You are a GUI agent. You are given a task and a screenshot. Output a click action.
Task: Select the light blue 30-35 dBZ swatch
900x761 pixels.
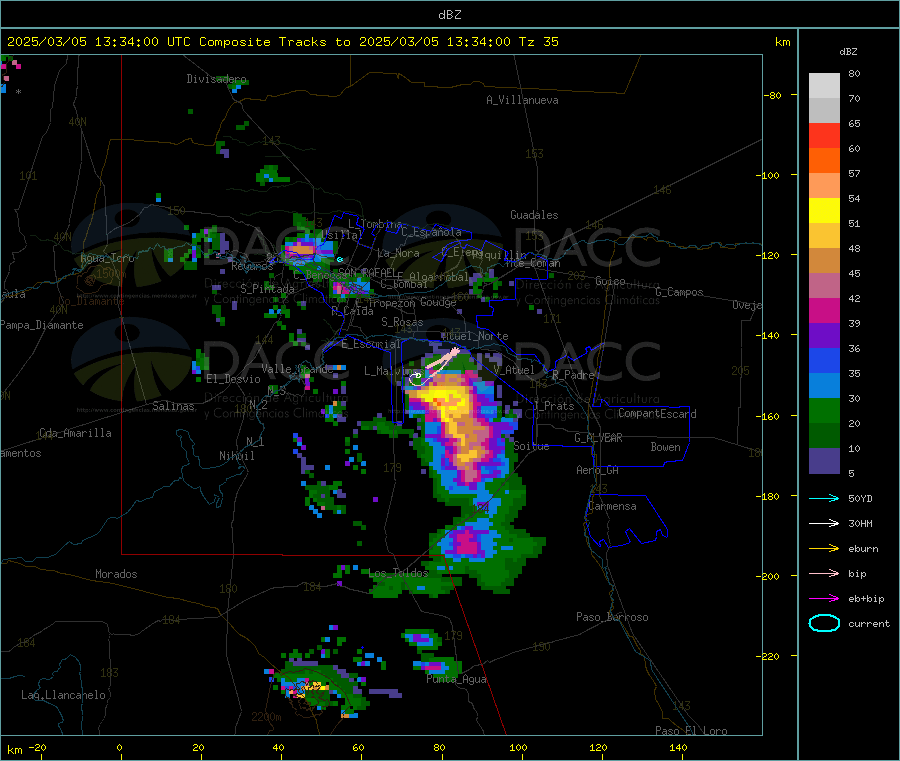[x=824, y=386]
